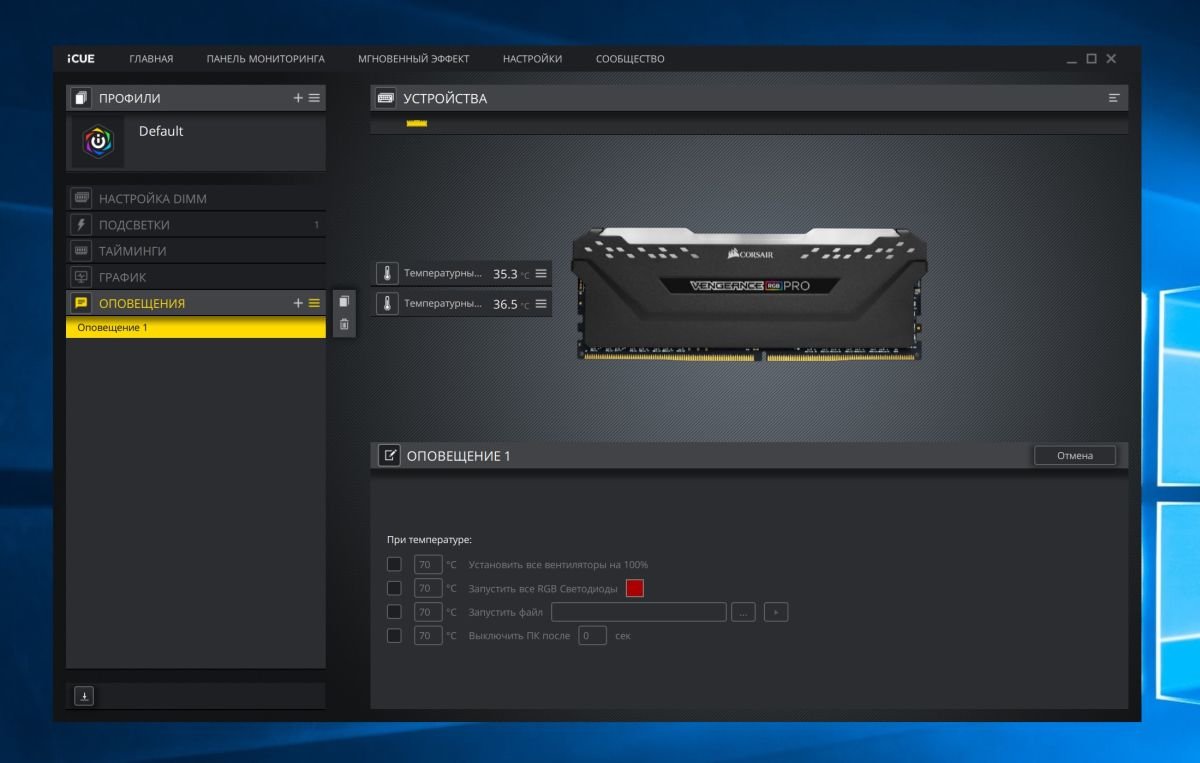Viewport: 1200px width, 763px height.
Task: Click the ТАЙМИНГИ row icon
Action: [81, 250]
